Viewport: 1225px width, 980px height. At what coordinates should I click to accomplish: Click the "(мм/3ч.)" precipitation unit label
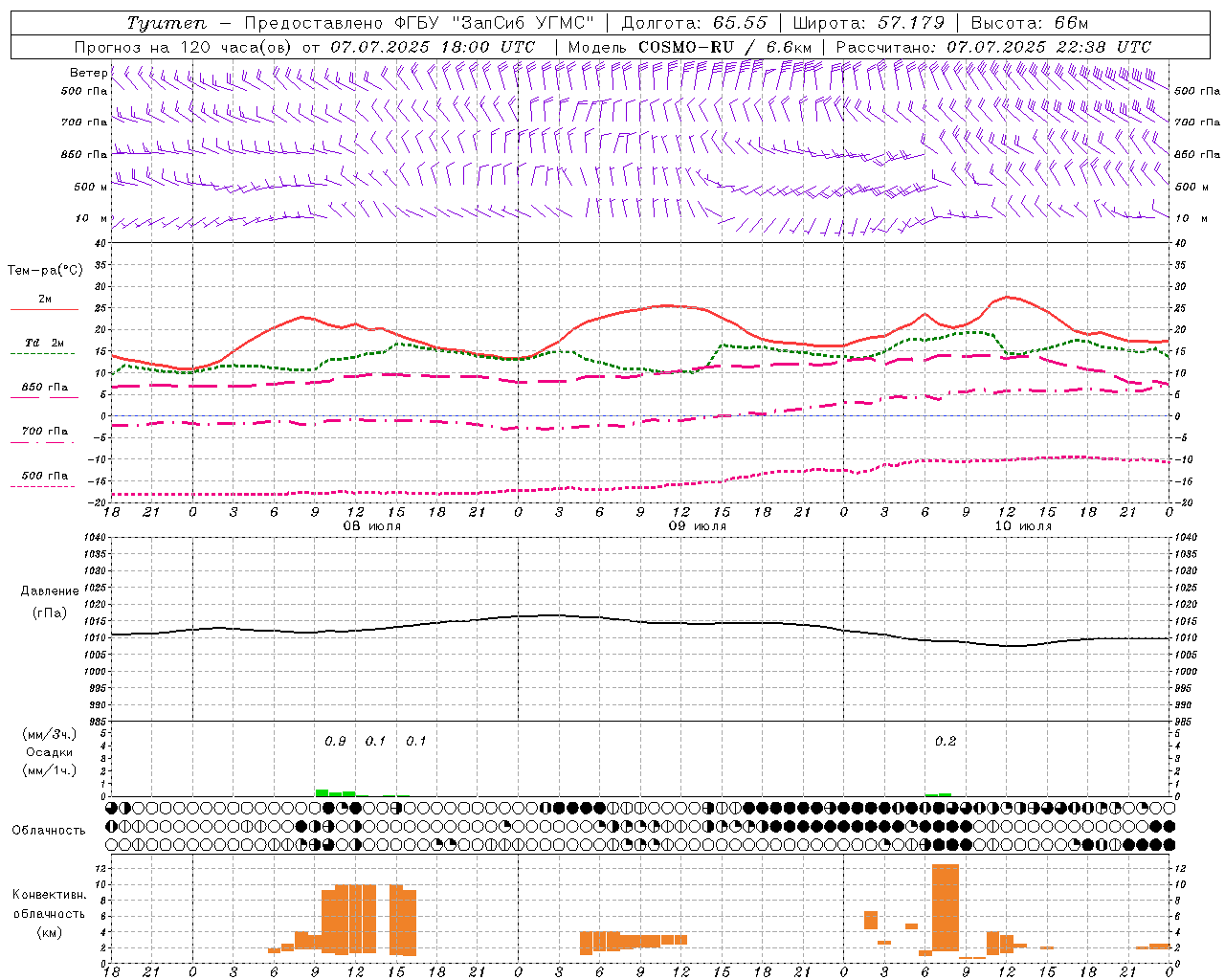click(50, 734)
